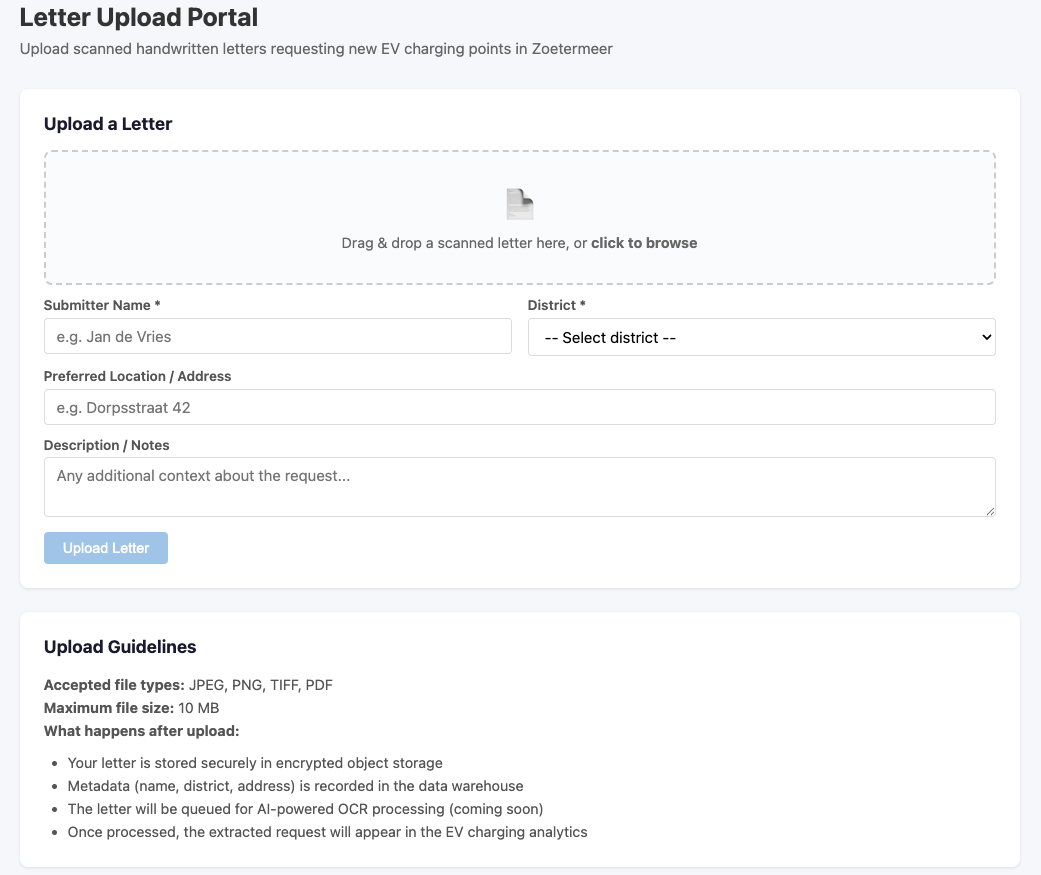Click the District dropdown chevron arrow
The height and width of the screenshot is (875, 1041).
[x=986, y=338]
